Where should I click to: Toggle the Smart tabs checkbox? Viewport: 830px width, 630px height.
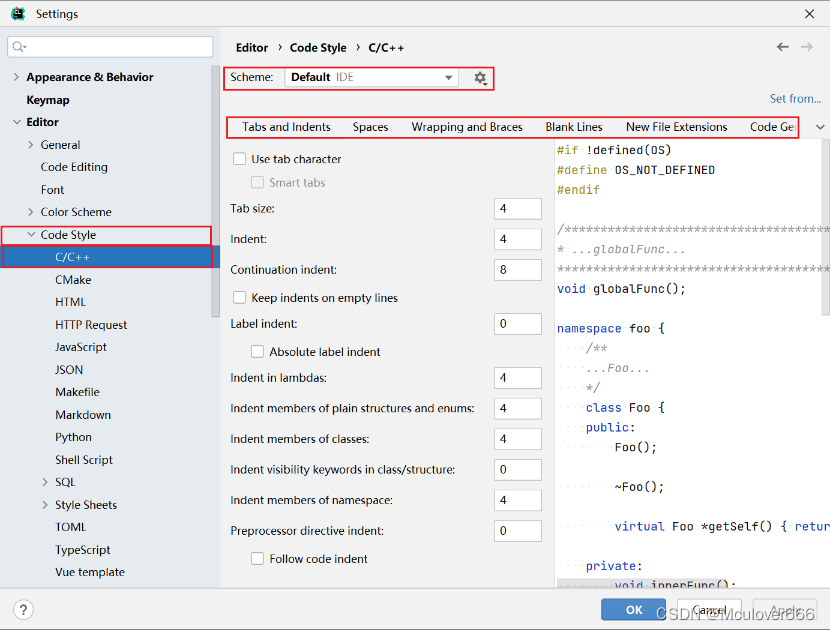pos(257,183)
